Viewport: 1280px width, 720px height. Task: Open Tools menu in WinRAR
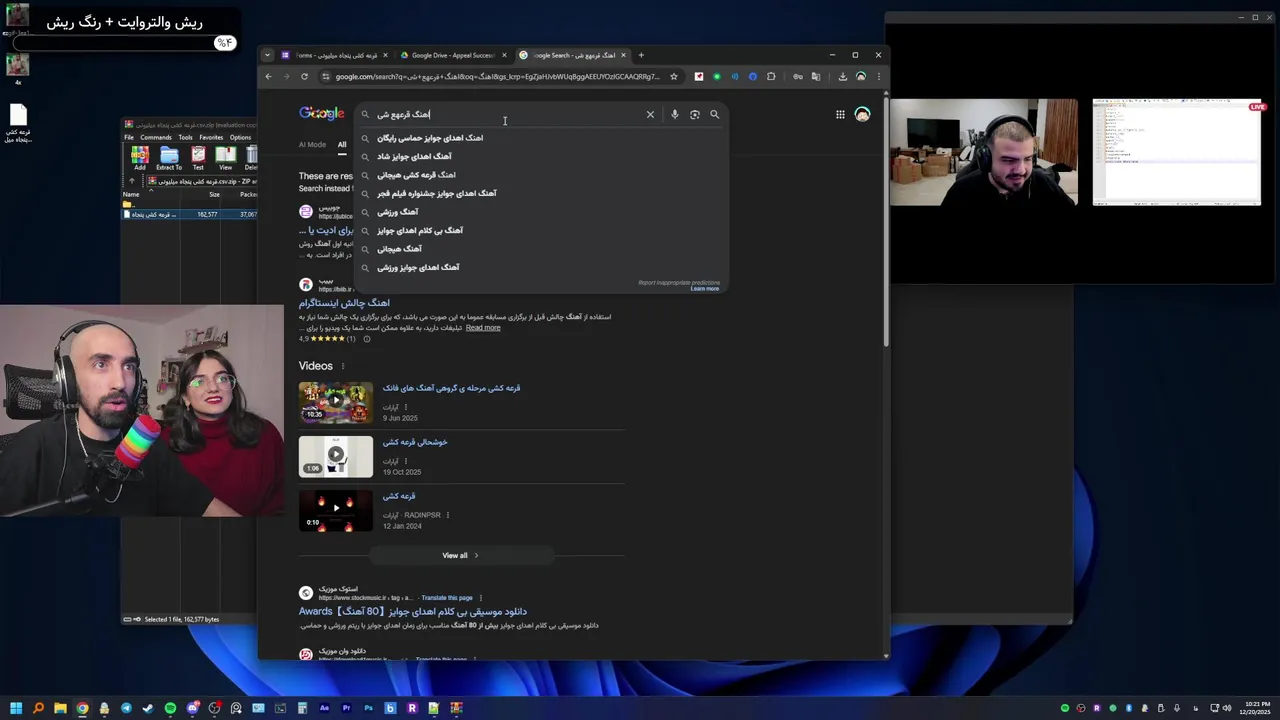point(185,137)
